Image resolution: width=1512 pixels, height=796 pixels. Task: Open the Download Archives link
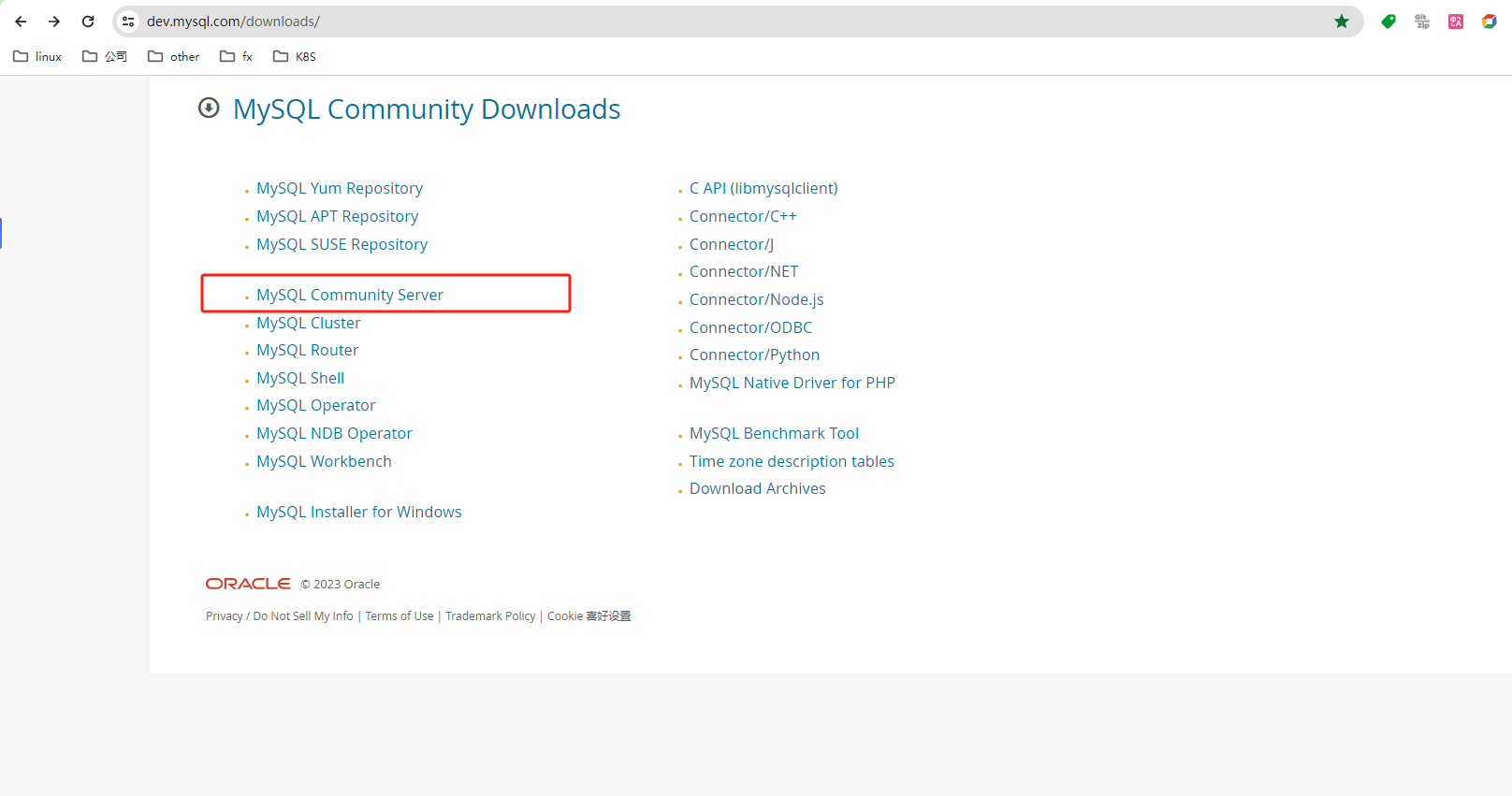(757, 488)
